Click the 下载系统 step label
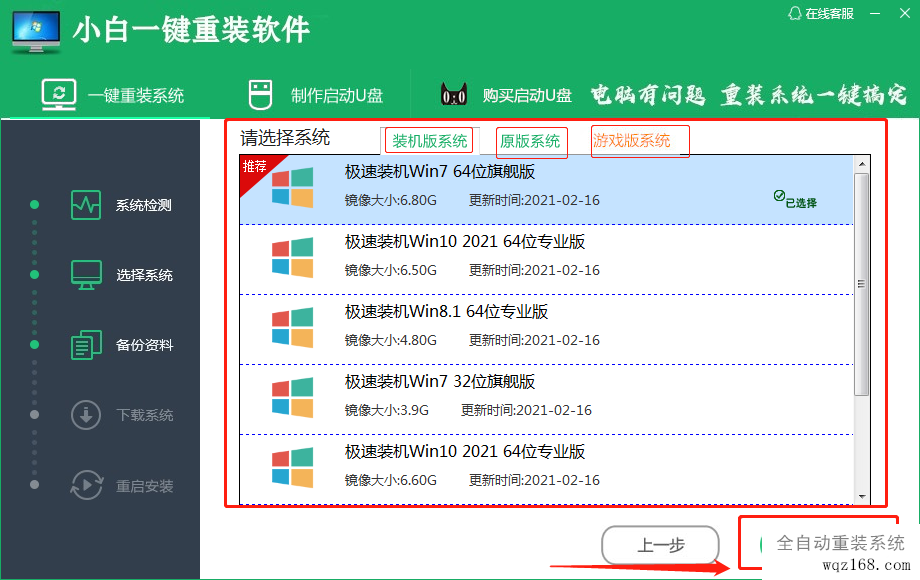Screen dimensions: 920x580 [144, 415]
